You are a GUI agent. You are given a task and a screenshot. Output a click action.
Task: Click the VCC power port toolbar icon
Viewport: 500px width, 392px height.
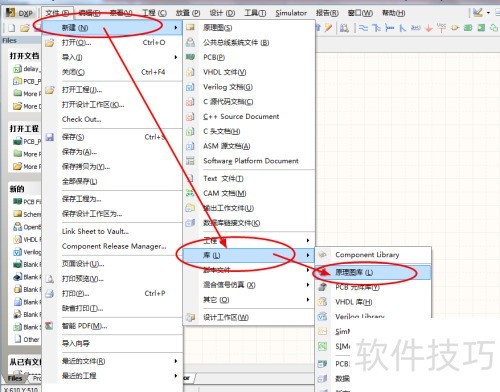pyautogui.click(x=441, y=28)
